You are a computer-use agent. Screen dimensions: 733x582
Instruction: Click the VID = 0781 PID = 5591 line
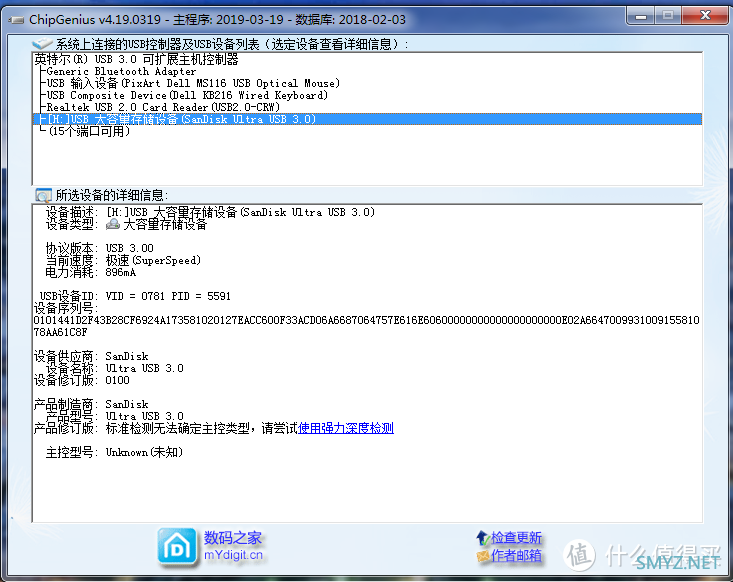[168, 296]
